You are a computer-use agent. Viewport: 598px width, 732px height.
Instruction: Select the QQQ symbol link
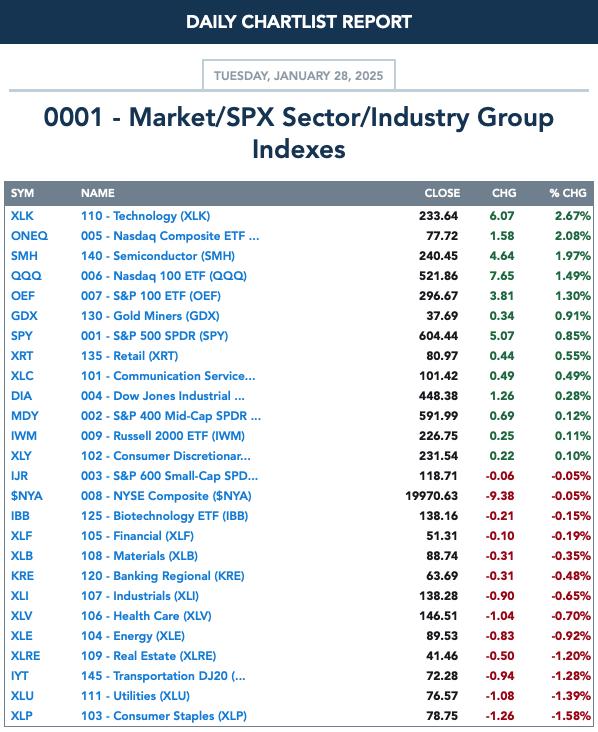[26, 276]
